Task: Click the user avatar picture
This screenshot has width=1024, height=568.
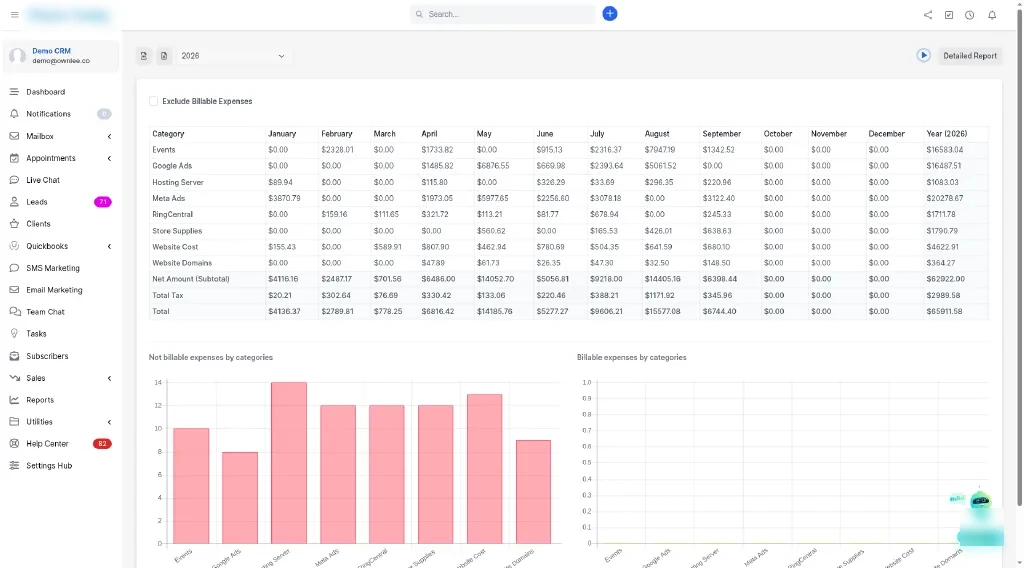Action: (x=18, y=55)
